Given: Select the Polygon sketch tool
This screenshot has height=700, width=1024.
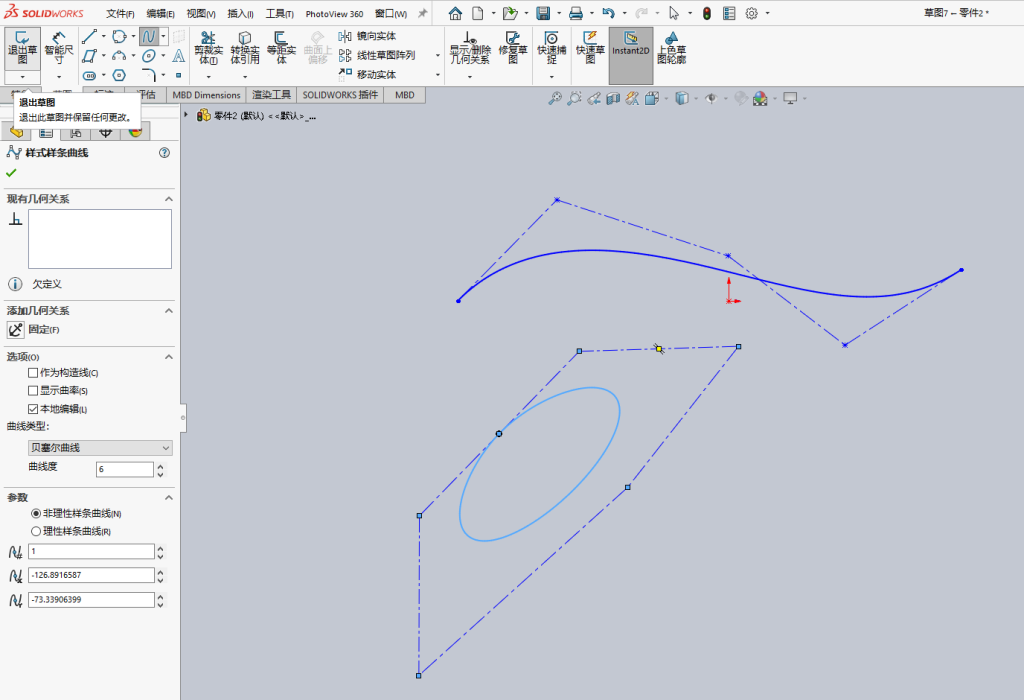Looking at the screenshot, I should [x=119, y=75].
